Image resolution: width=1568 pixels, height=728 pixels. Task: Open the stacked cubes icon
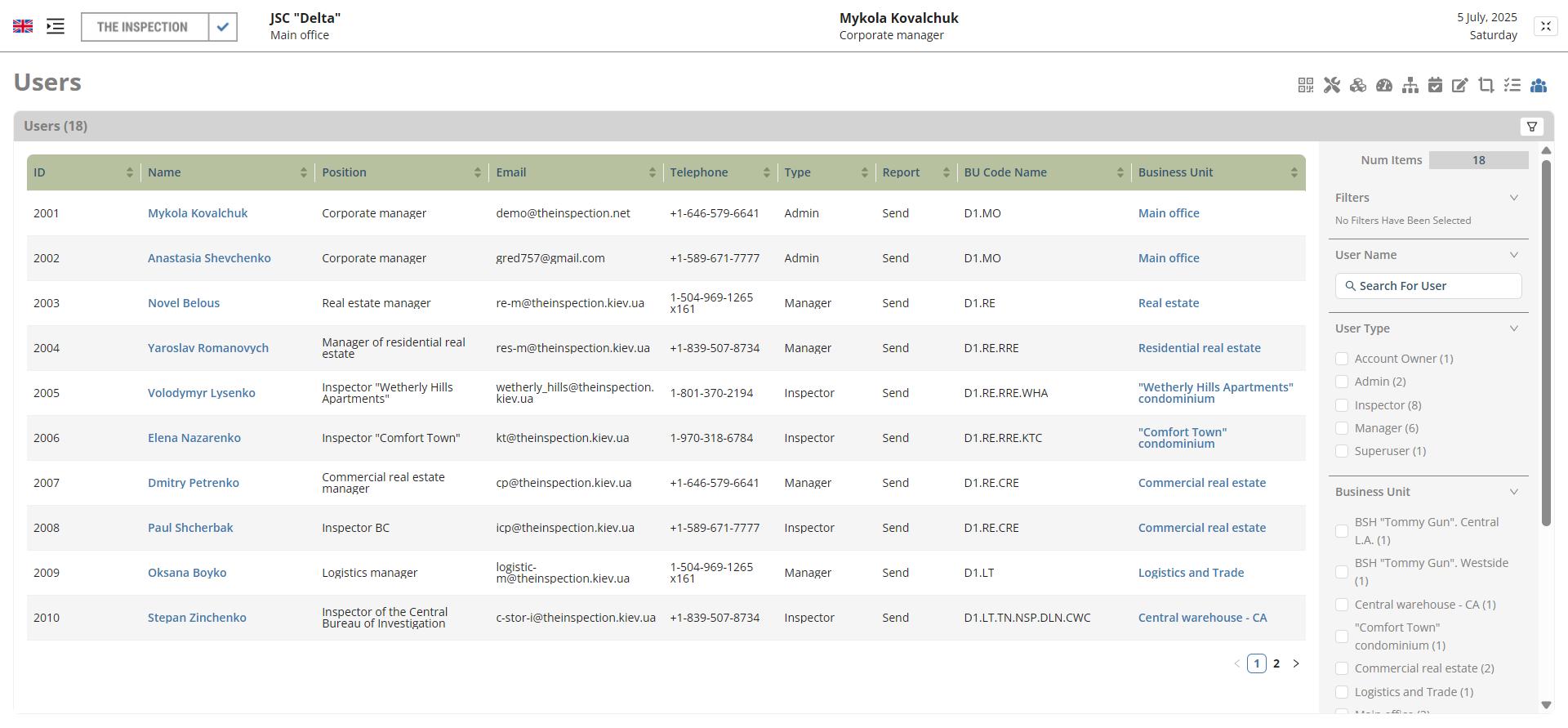pos(1357,85)
